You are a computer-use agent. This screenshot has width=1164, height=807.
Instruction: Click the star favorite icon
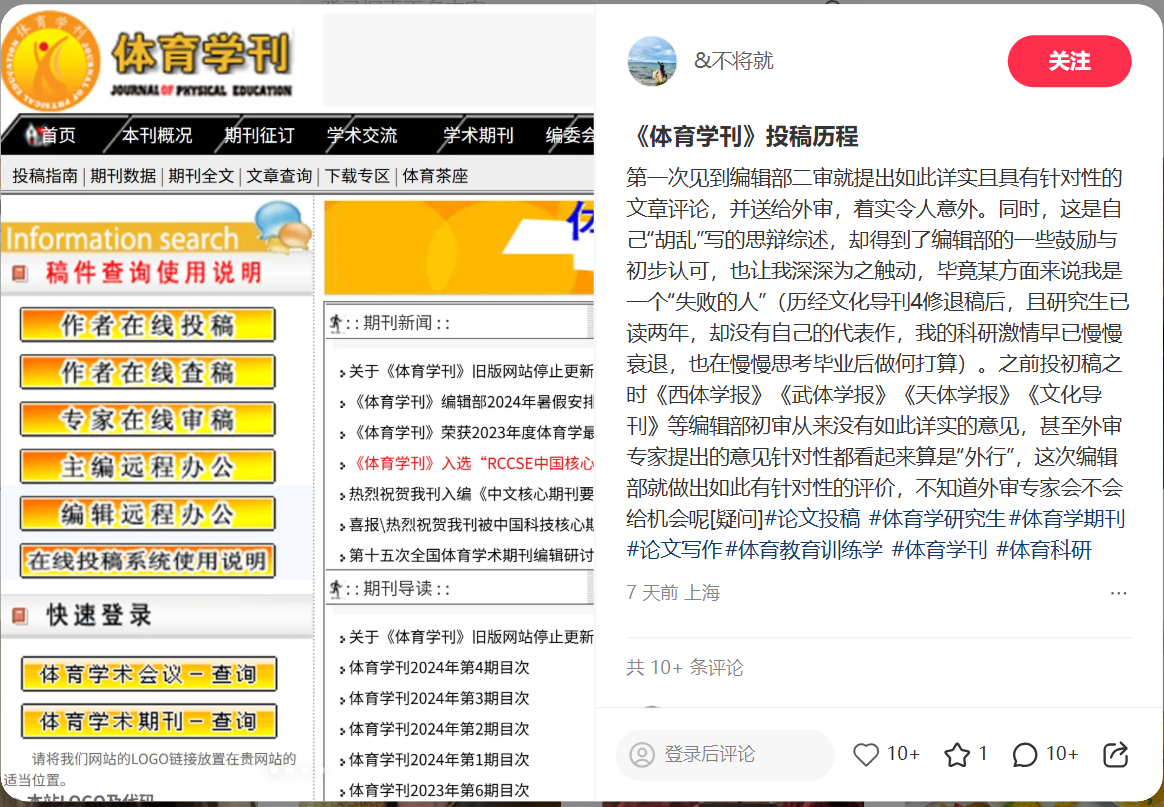[957, 754]
